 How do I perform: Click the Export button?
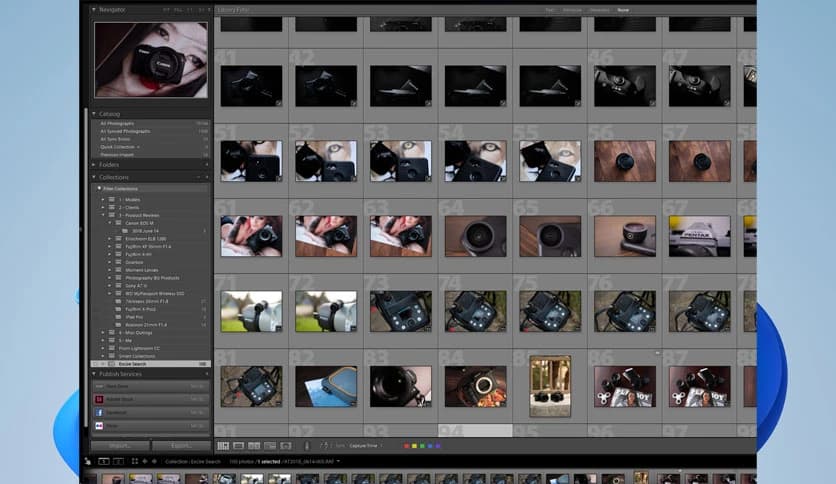[x=181, y=445]
